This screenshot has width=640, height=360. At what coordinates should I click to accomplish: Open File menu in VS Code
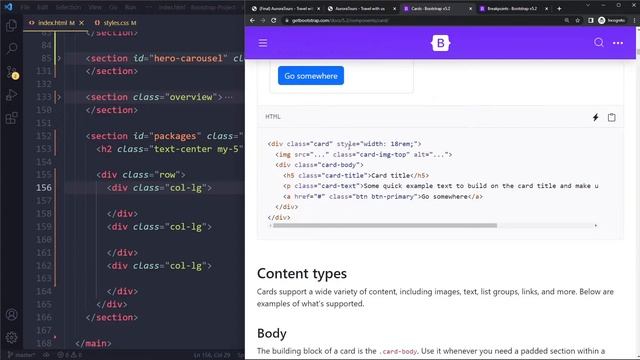(25, 7)
